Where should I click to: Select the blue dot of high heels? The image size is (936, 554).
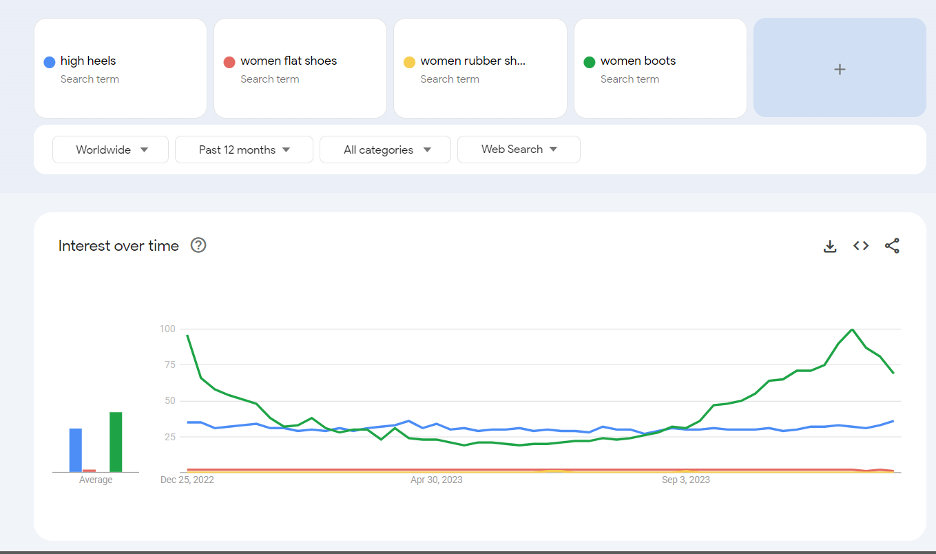[50, 61]
